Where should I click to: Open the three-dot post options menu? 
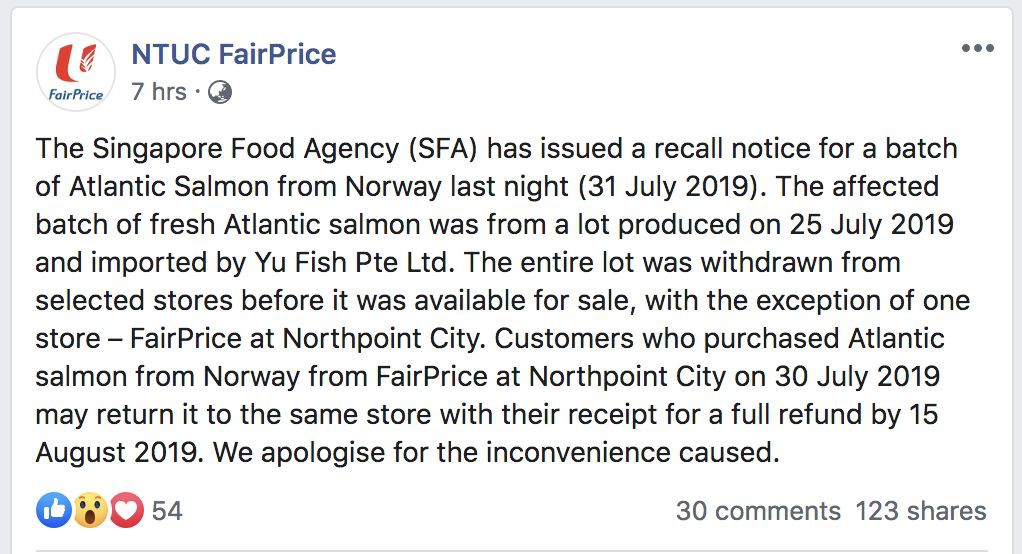coord(977,49)
